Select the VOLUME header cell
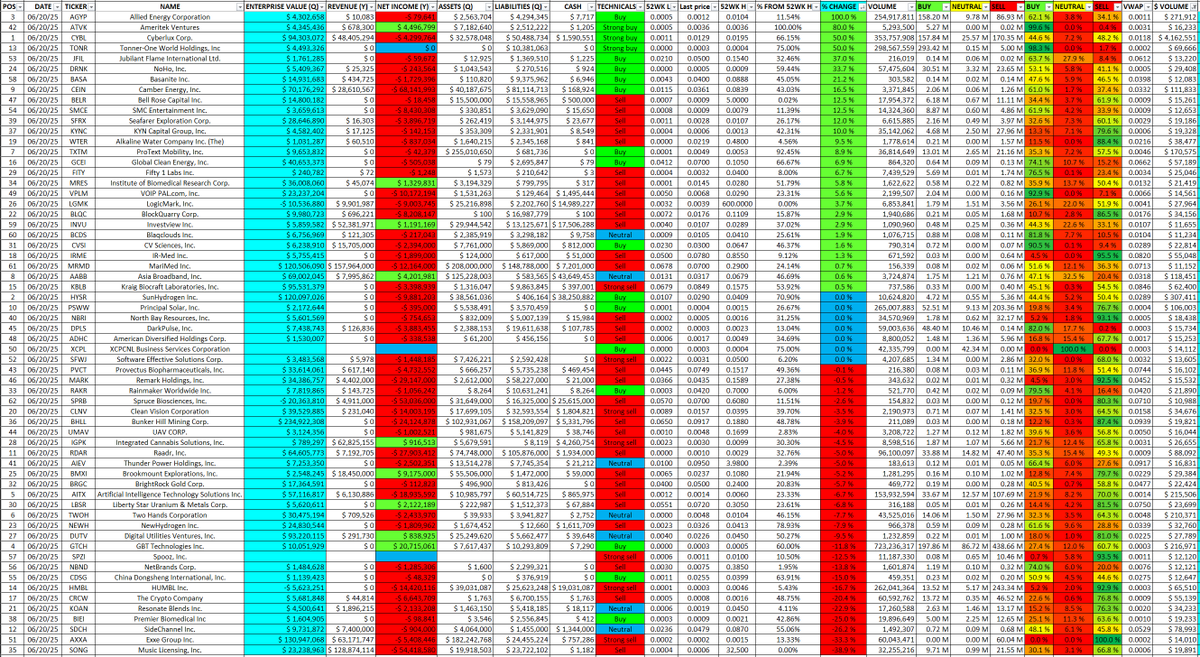1200x657 pixels. 891,6
